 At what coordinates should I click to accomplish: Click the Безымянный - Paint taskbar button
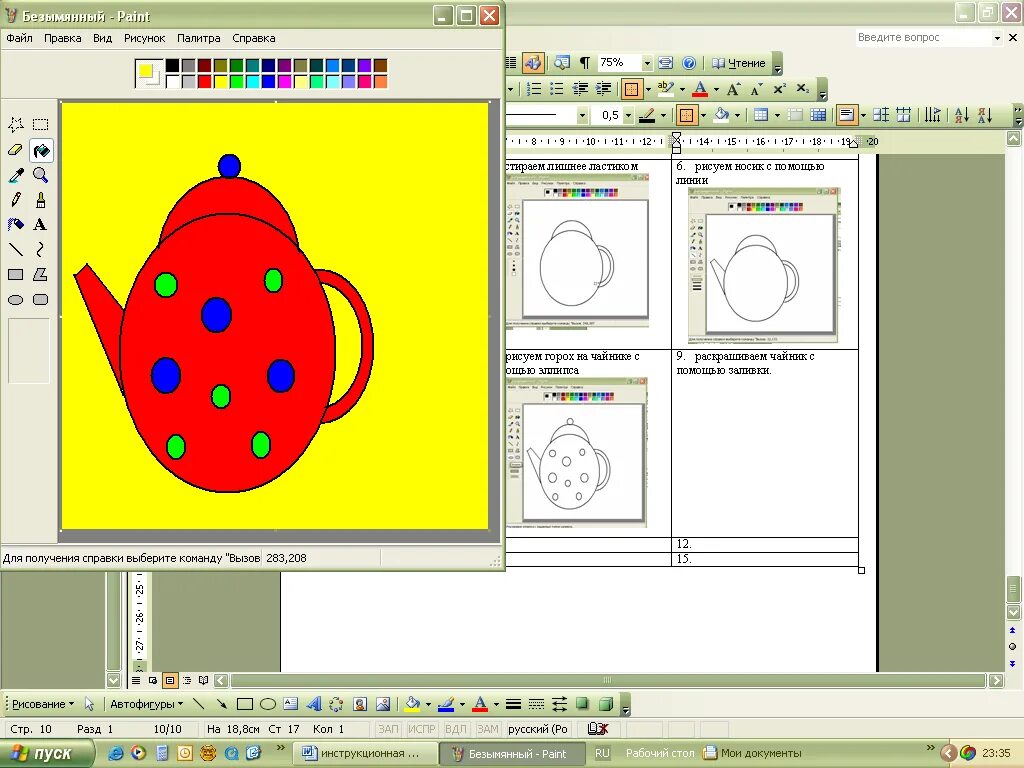(511, 754)
